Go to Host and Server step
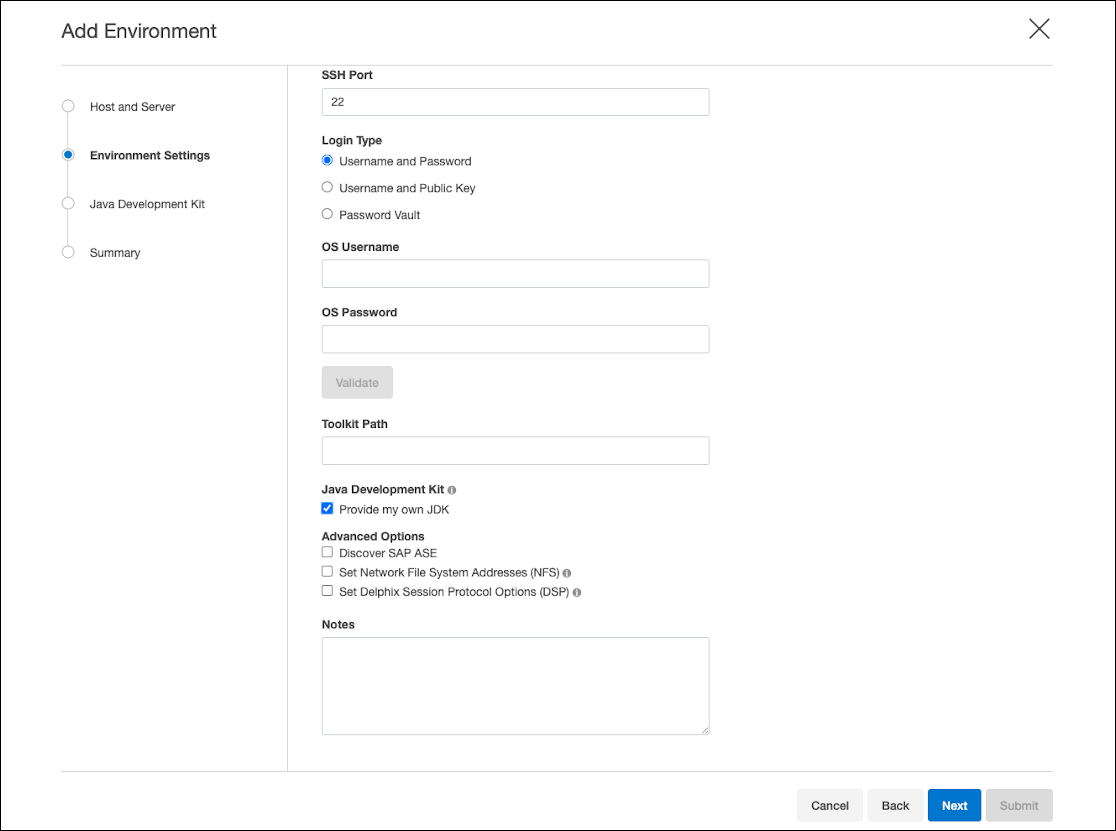 point(132,107)
